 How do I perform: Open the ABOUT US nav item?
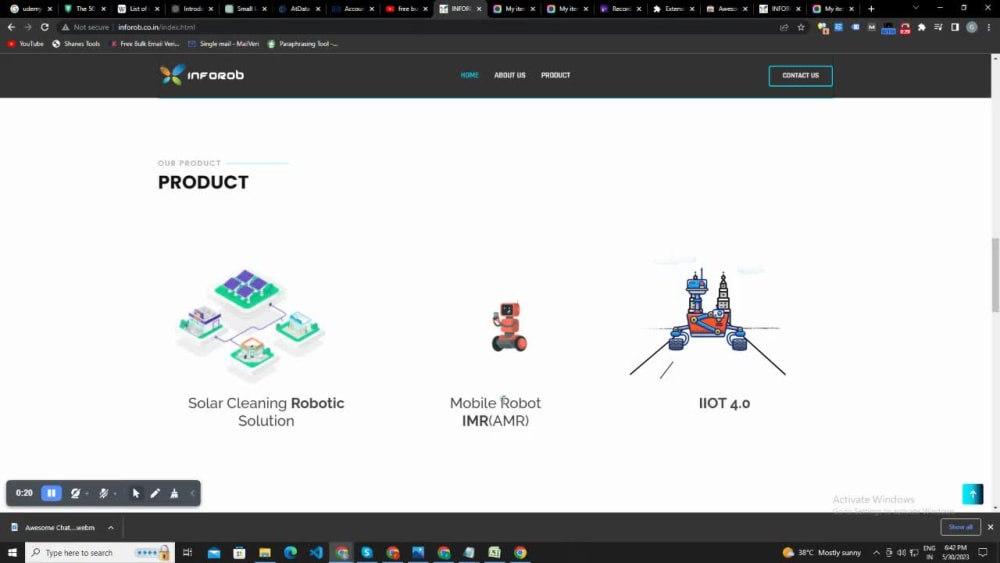click(510, 75)
